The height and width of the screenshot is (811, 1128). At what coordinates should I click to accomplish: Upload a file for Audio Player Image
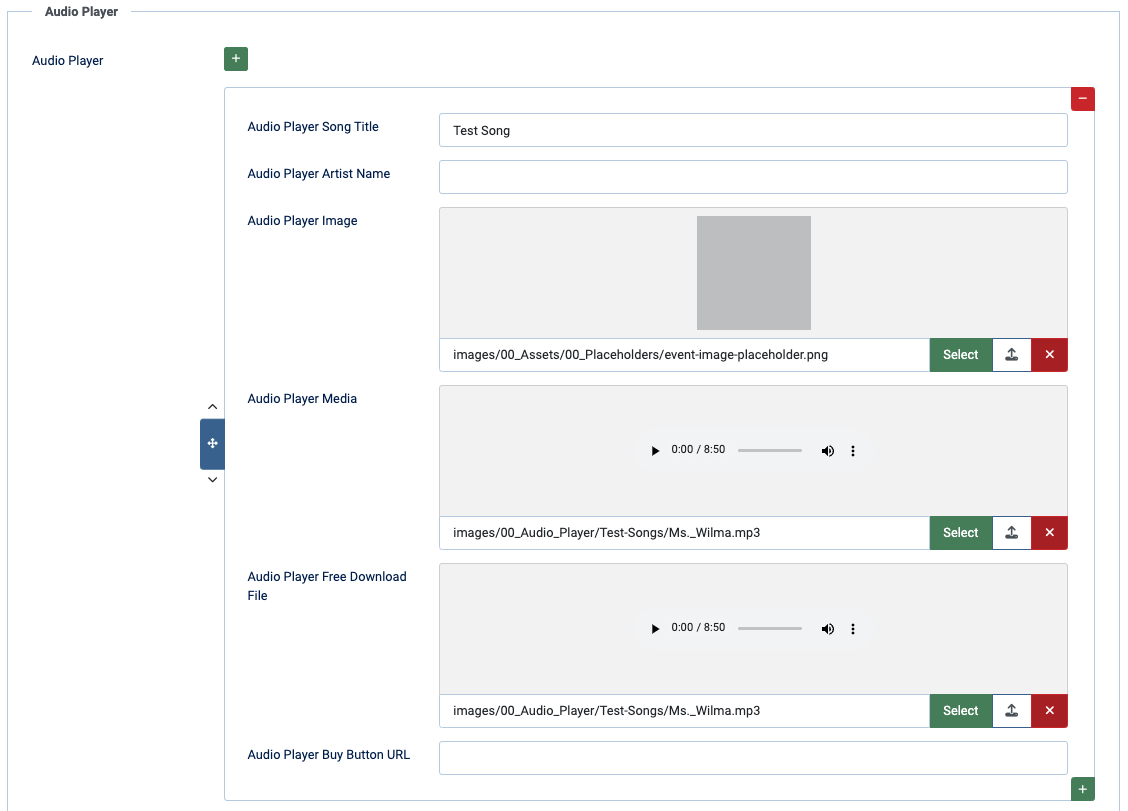(x=1012, y=355)
